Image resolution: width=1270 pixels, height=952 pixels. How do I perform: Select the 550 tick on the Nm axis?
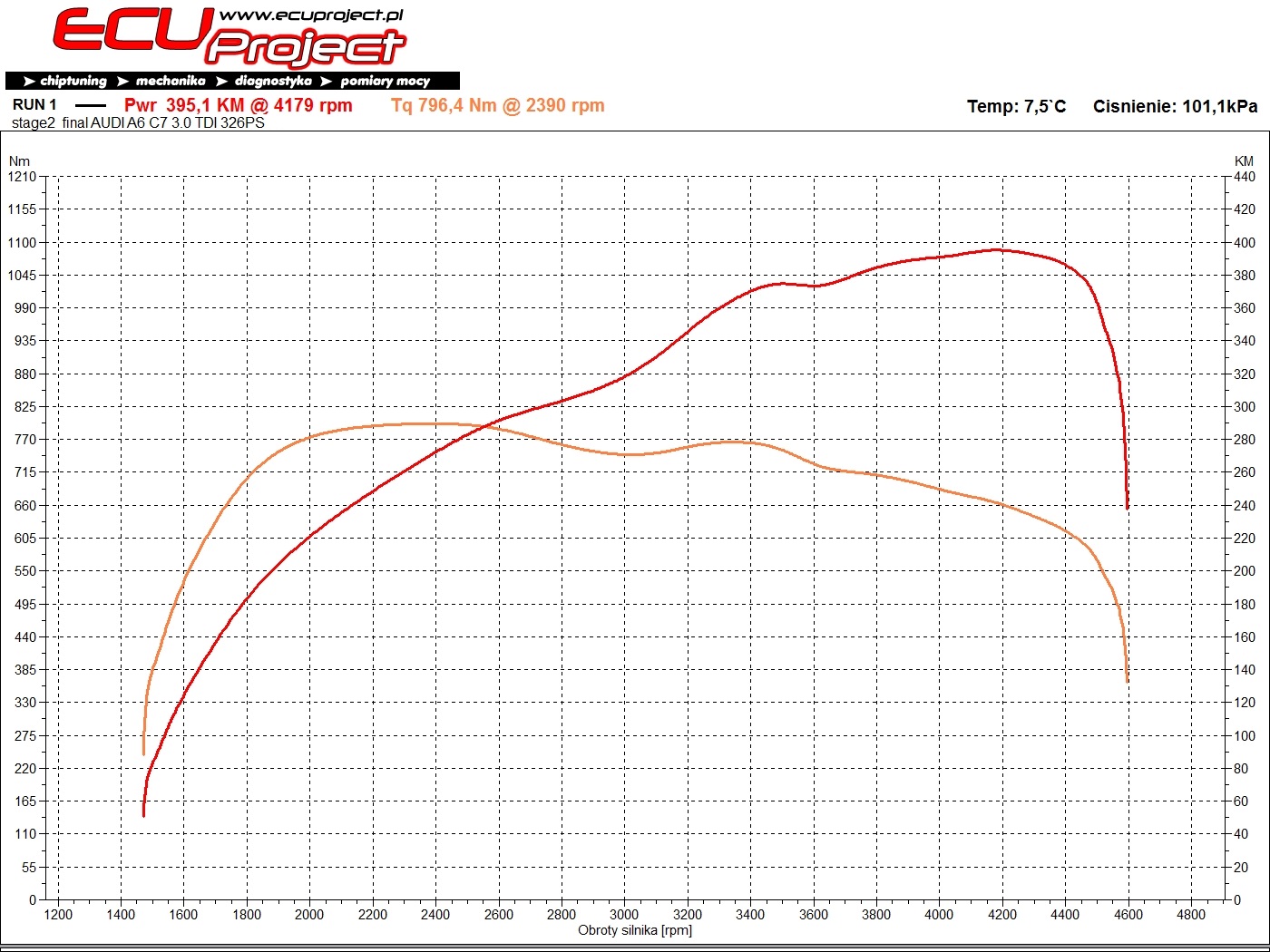[x=25, y=571]
